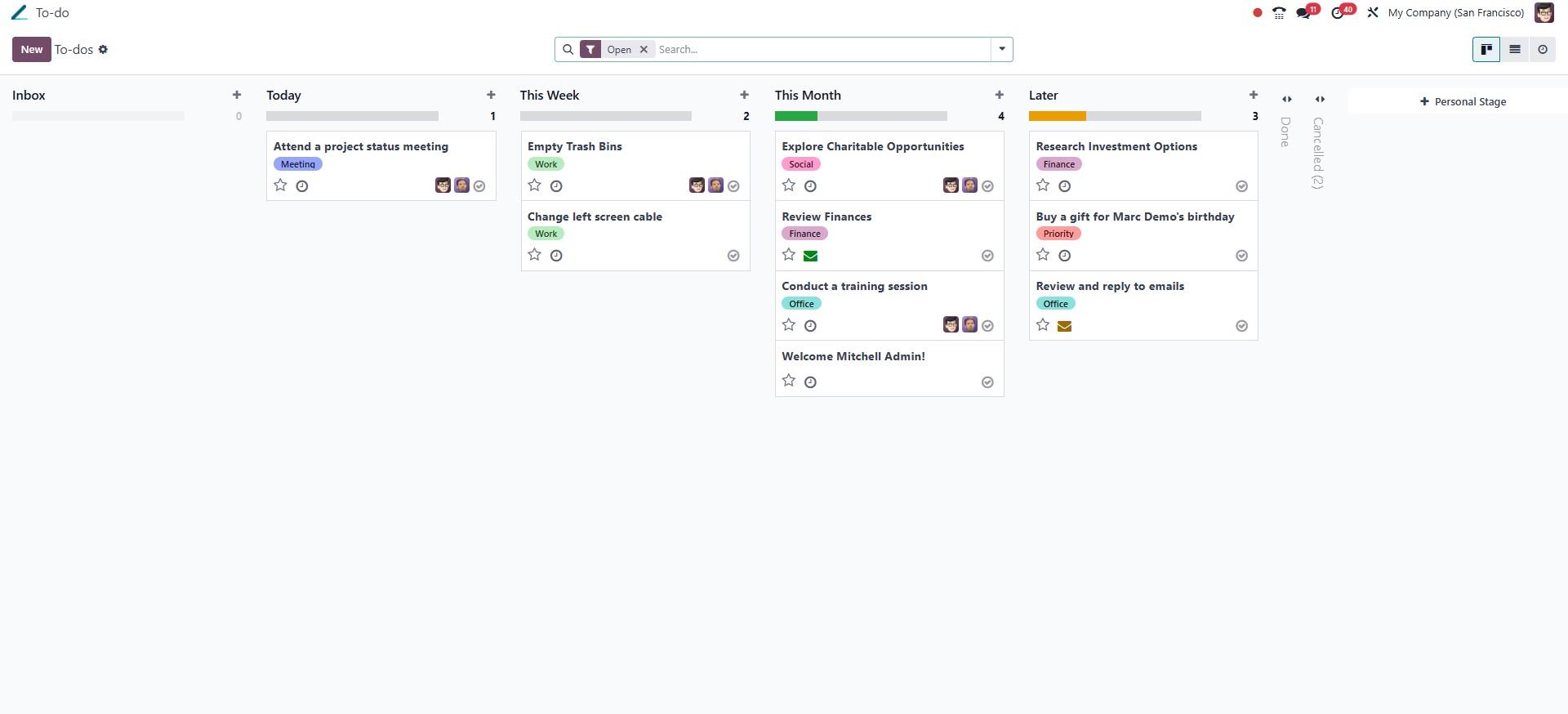Click the New button
The width and height of the screenshot is (1568, 714).
(32, 50)
